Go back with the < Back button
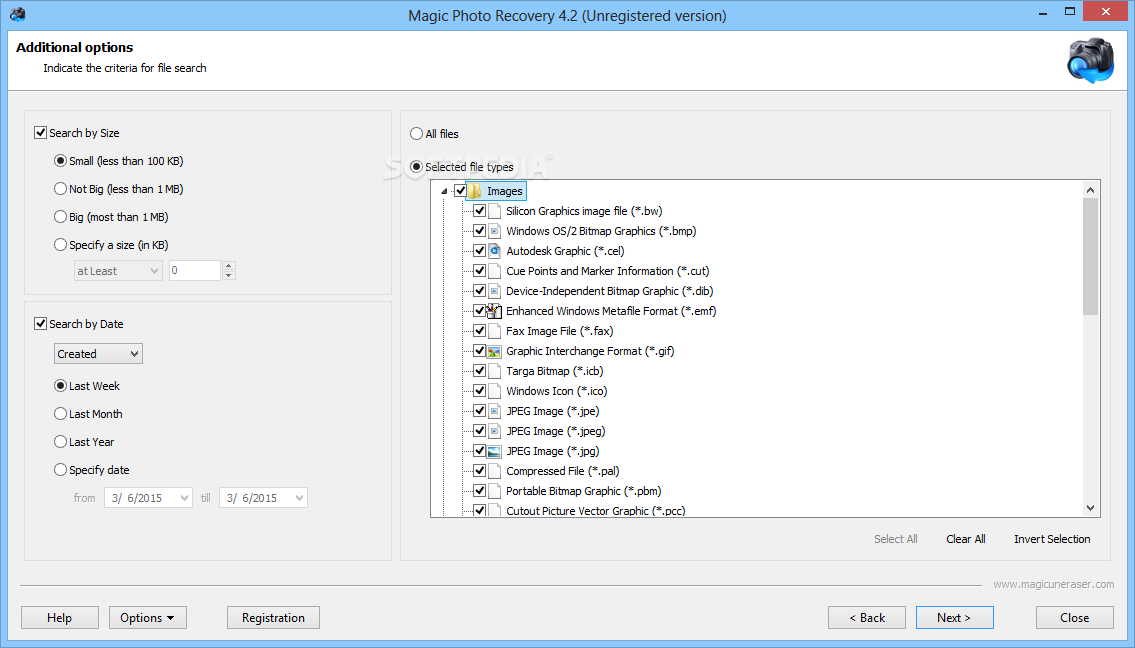The height and width of the screenshot is (648, 1135). (867, 618)
